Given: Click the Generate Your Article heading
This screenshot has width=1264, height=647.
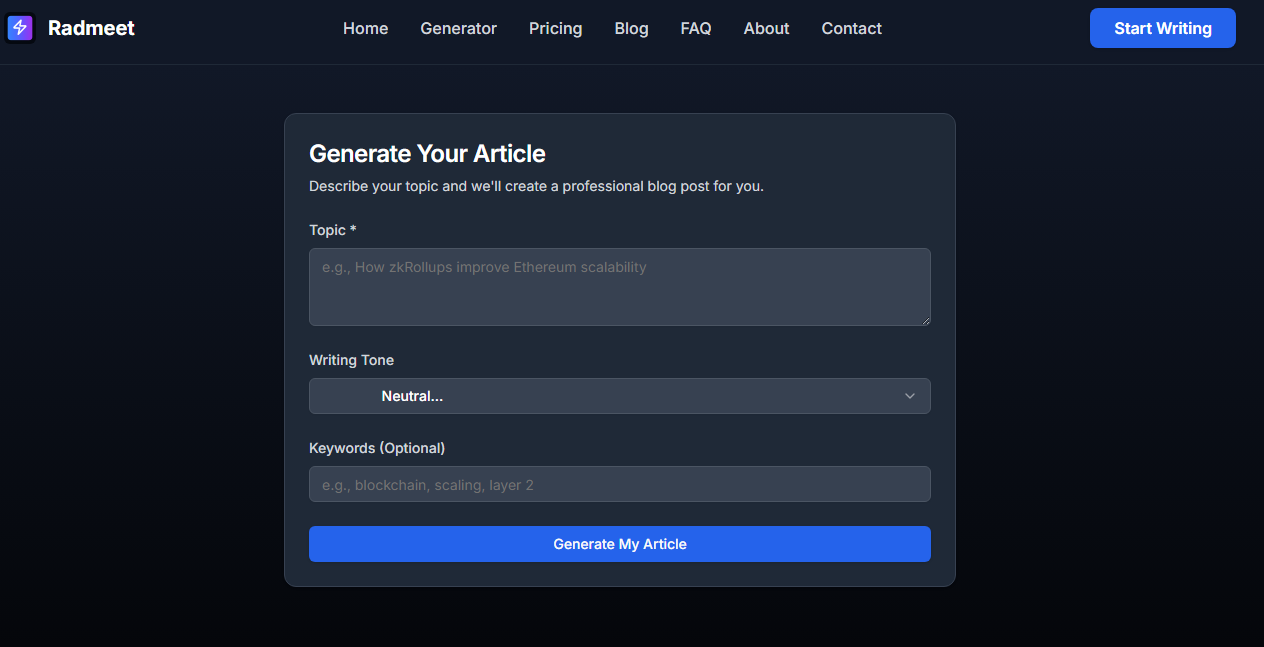Looking at the screenshot, I should [427, 153].
